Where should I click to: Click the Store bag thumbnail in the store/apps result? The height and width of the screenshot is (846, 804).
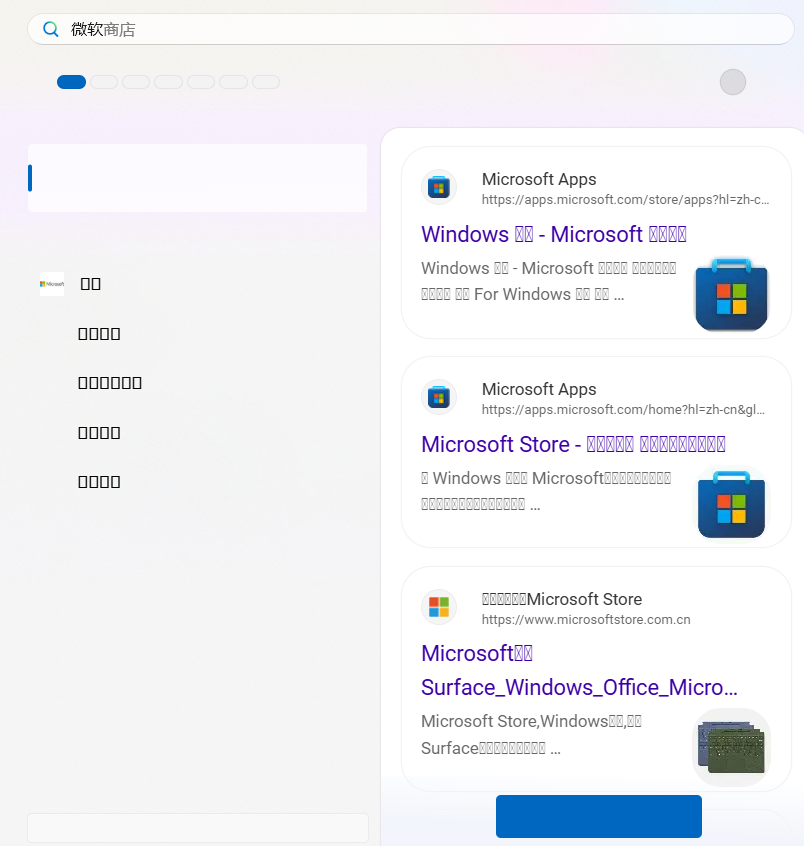732,295
